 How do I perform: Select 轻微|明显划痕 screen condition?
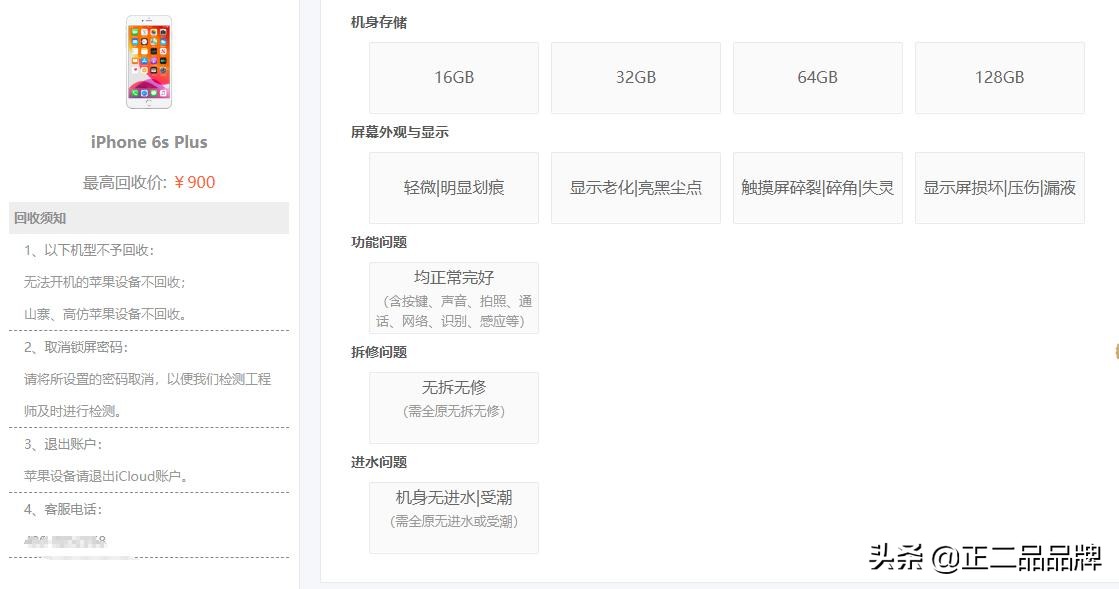(x=453, y=187)
